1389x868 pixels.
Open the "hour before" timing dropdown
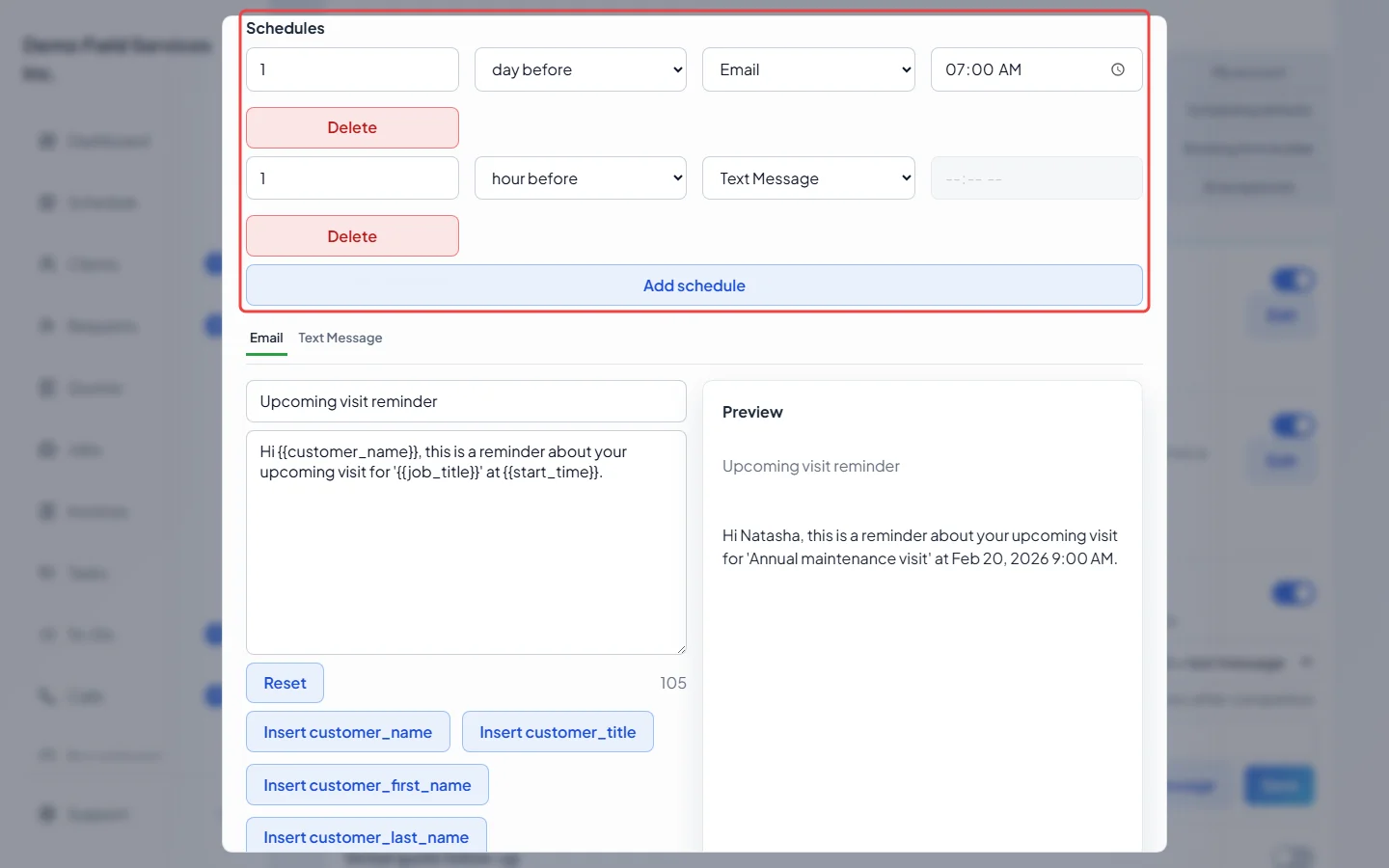click(x=581, y=178)
